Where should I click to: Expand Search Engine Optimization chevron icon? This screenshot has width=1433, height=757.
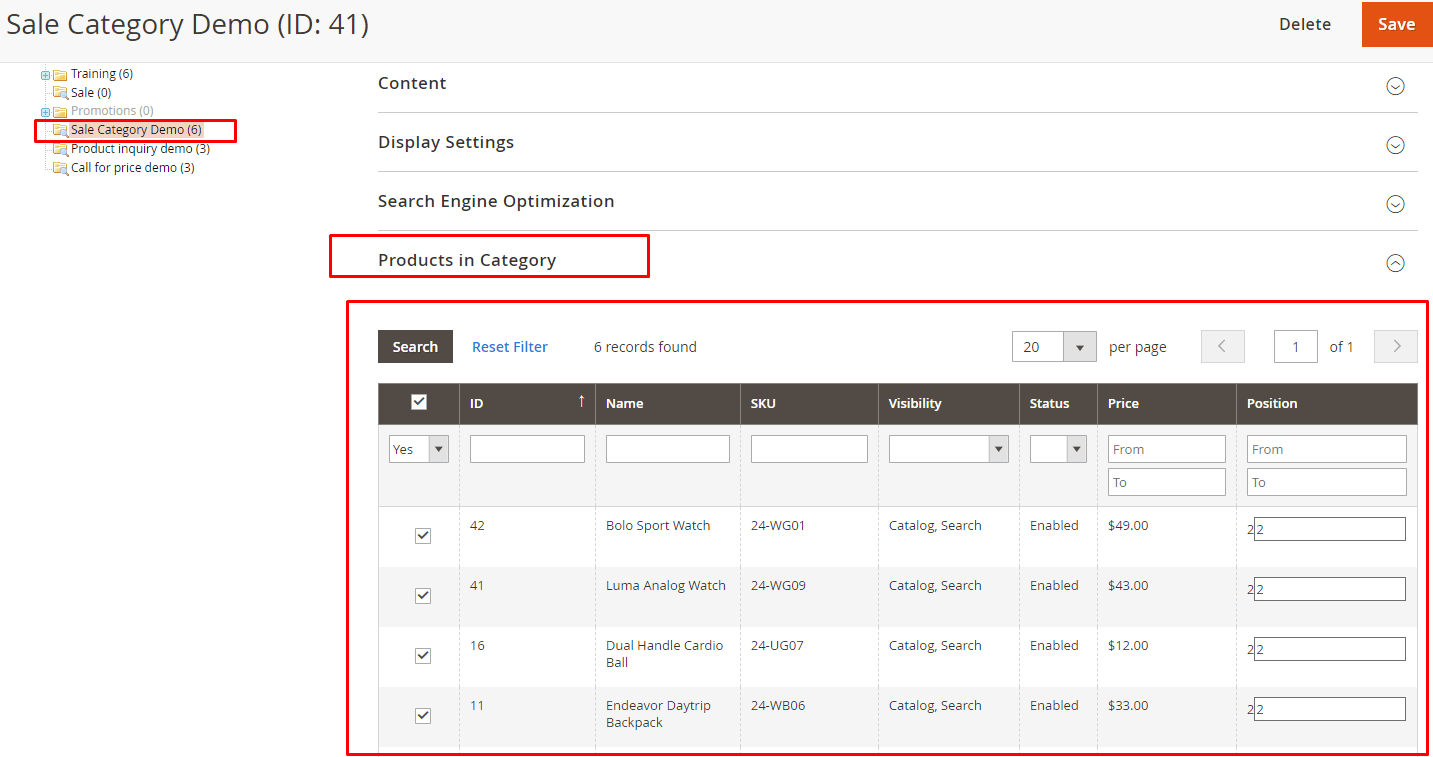pos(1395,204)
